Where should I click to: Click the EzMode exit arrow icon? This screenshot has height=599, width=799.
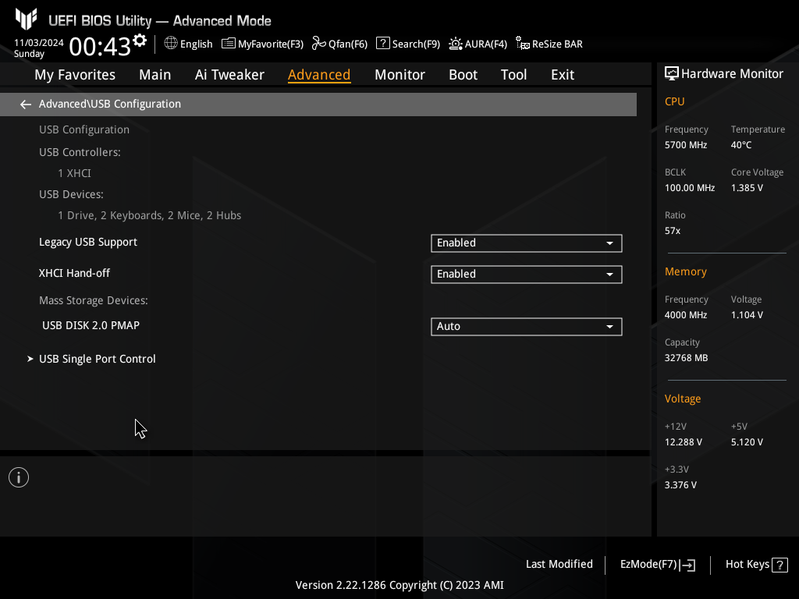(x=687, y=565)
